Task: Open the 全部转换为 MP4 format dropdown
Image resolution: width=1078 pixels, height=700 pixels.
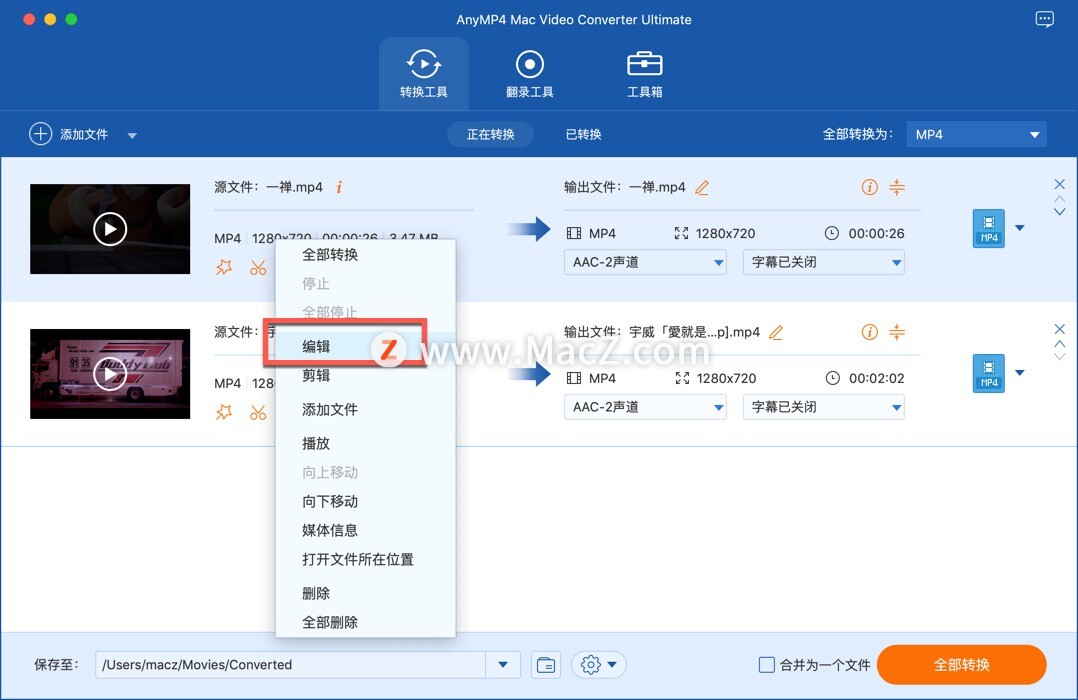Action: 976,135
